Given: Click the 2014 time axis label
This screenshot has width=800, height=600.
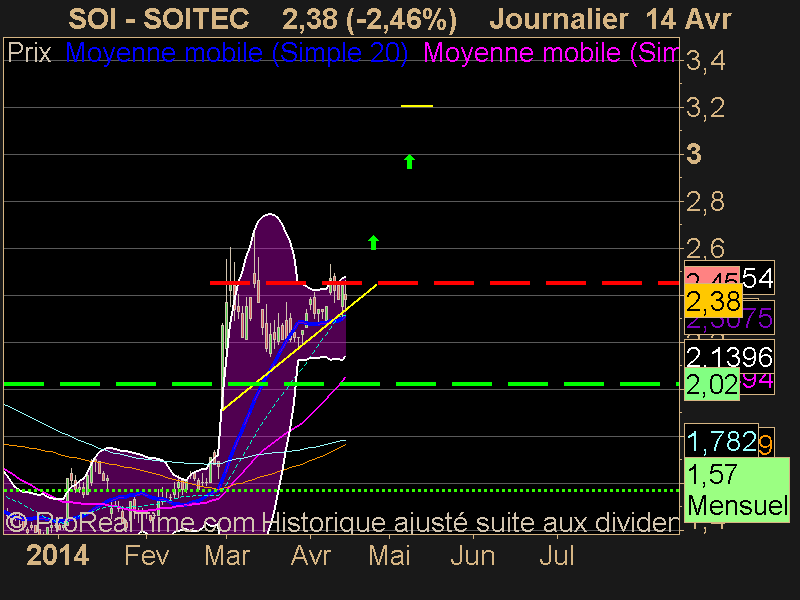Looking at the screenshot, I should coord(58,555).
